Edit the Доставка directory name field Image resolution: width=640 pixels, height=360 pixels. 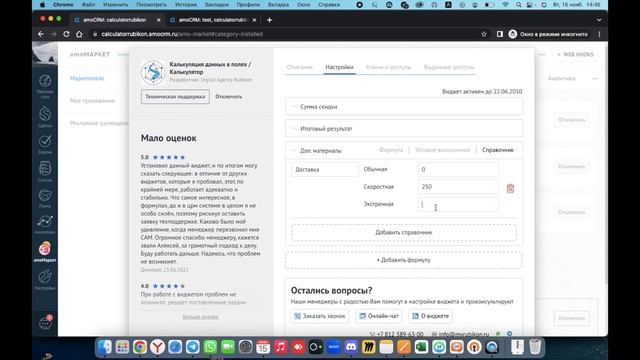click(325, 169)
